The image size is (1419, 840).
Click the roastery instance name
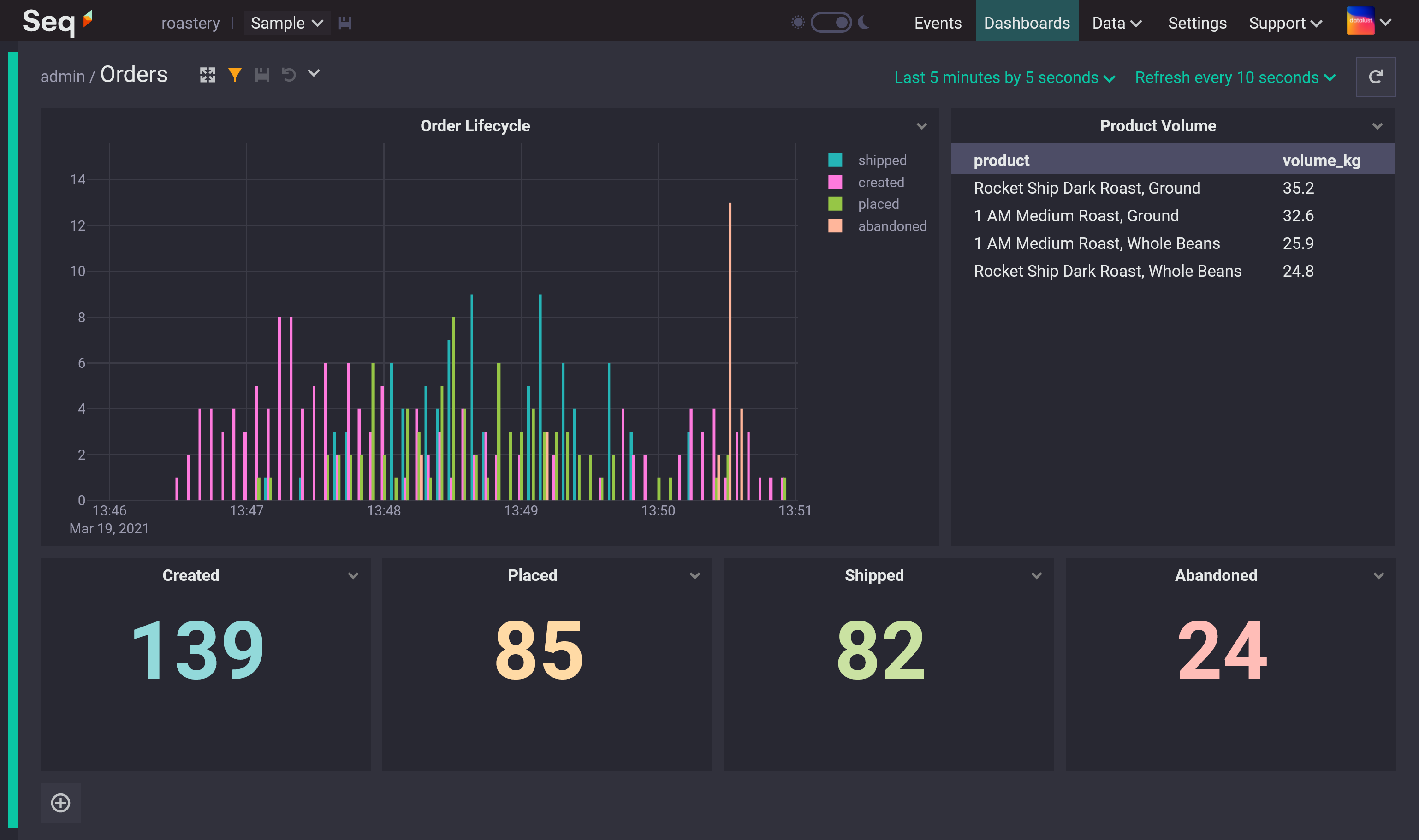190,23
